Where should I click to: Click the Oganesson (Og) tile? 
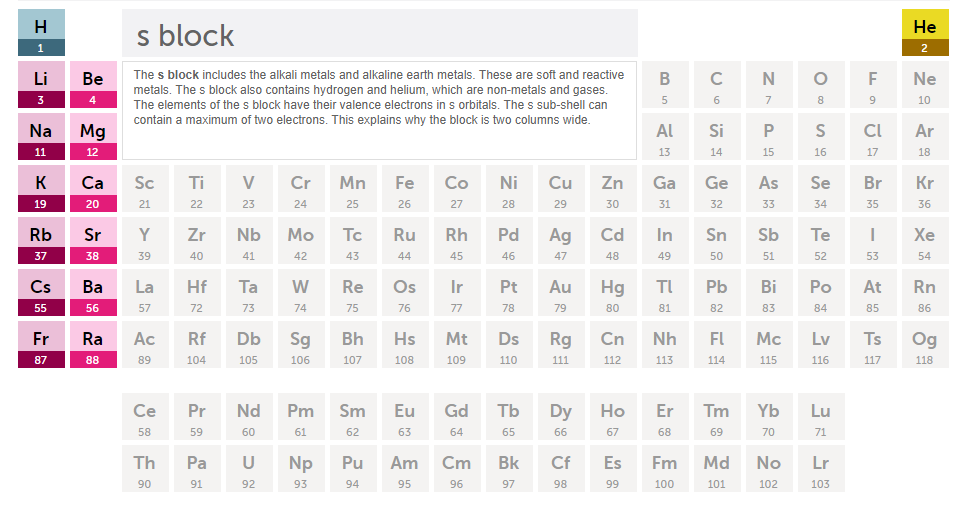925,345
